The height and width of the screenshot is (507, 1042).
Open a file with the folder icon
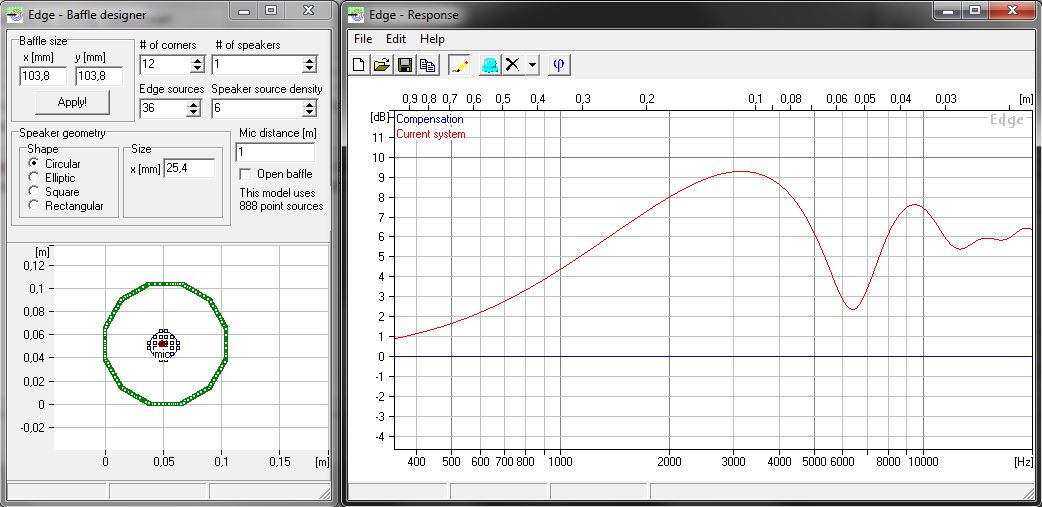[381, 65]
